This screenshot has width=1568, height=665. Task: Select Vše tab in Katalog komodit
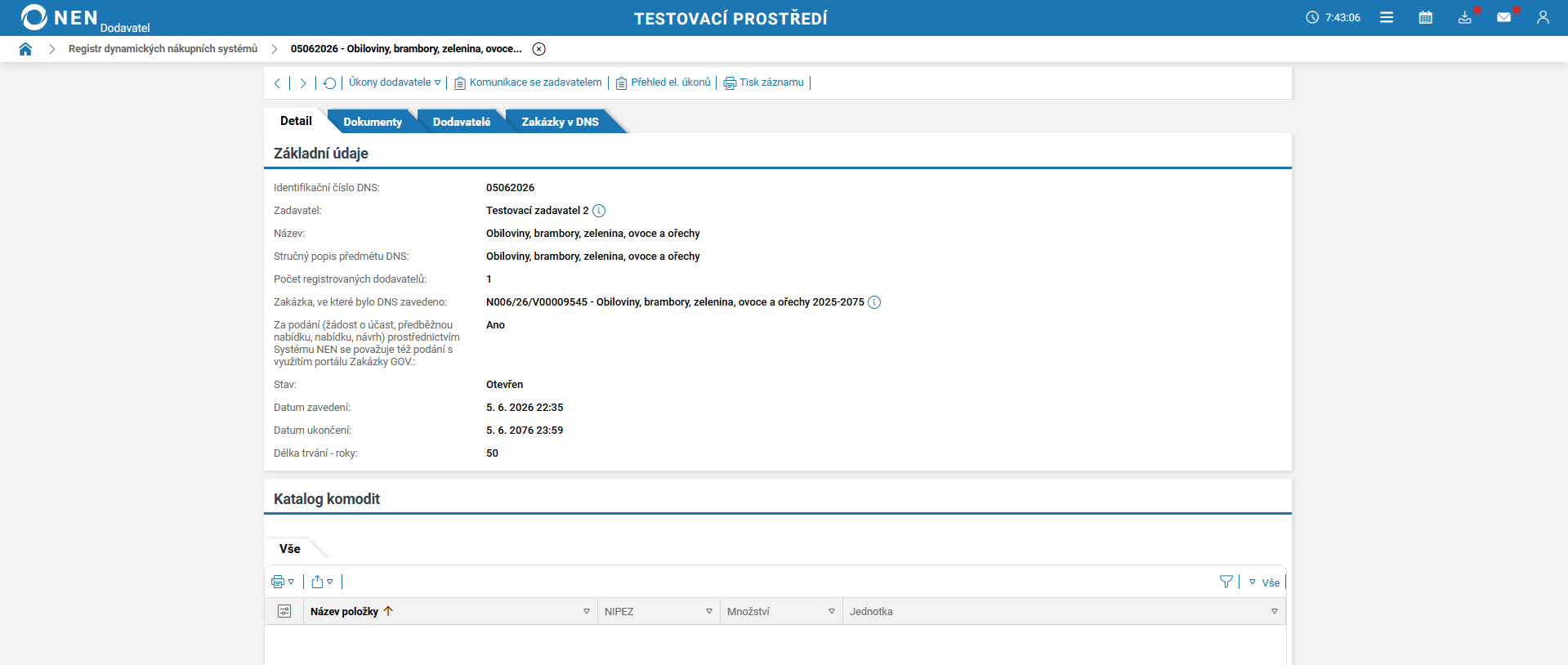point(290,549)
